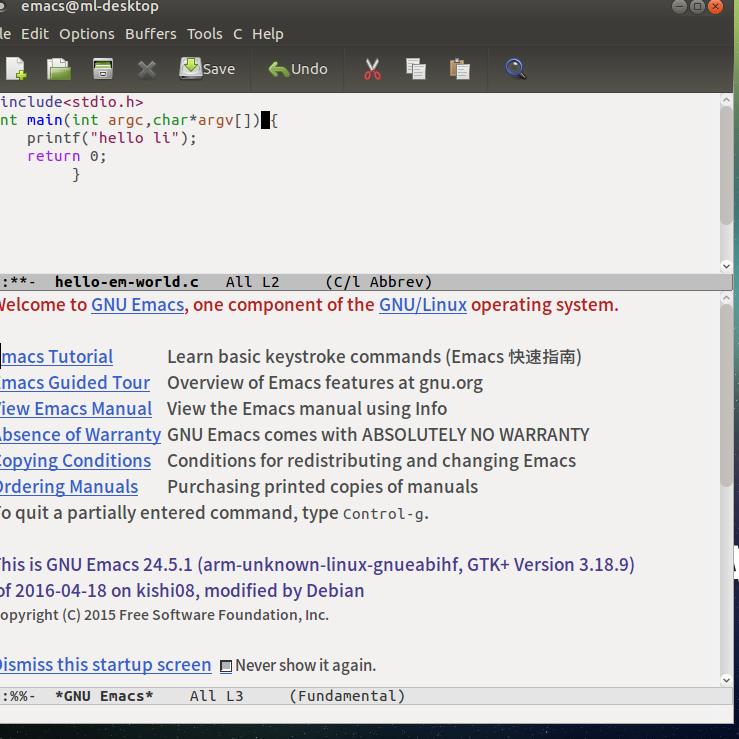Open the directory browser drawer icon
Viewport: 739px width, 739px height.
coord(102,69)
